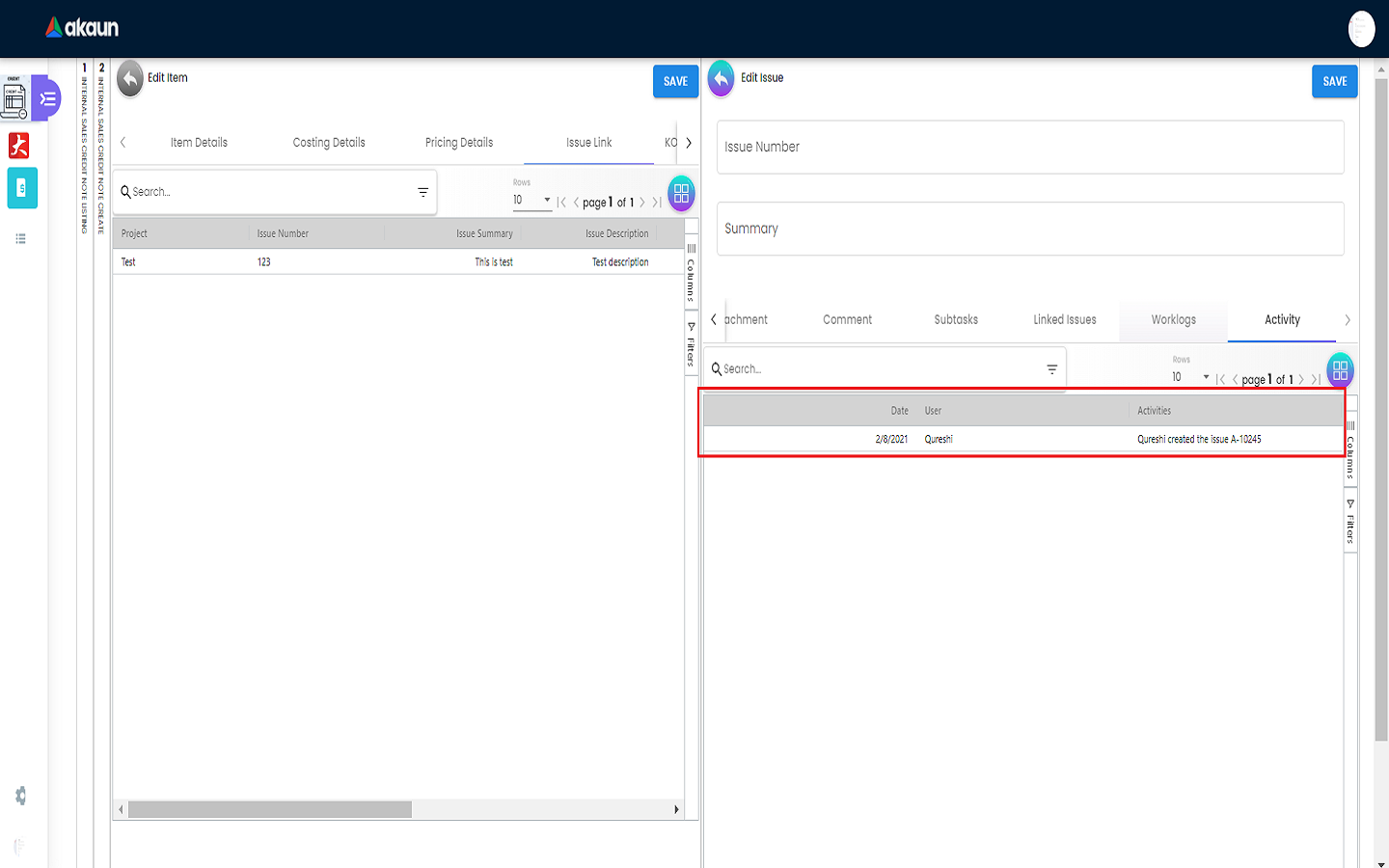1389x868 pixels.
Task: Toggle the purple menu collapse icon
Action: (47, 98)
